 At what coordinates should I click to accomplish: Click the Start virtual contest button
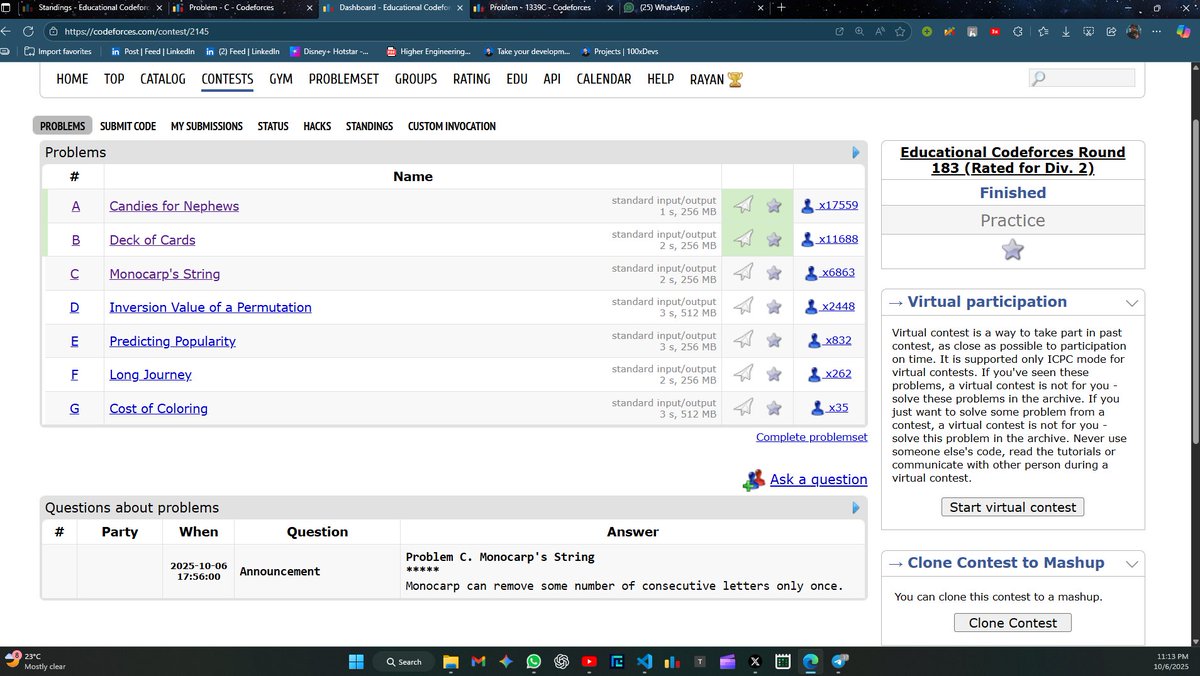tap(1012, 507)
